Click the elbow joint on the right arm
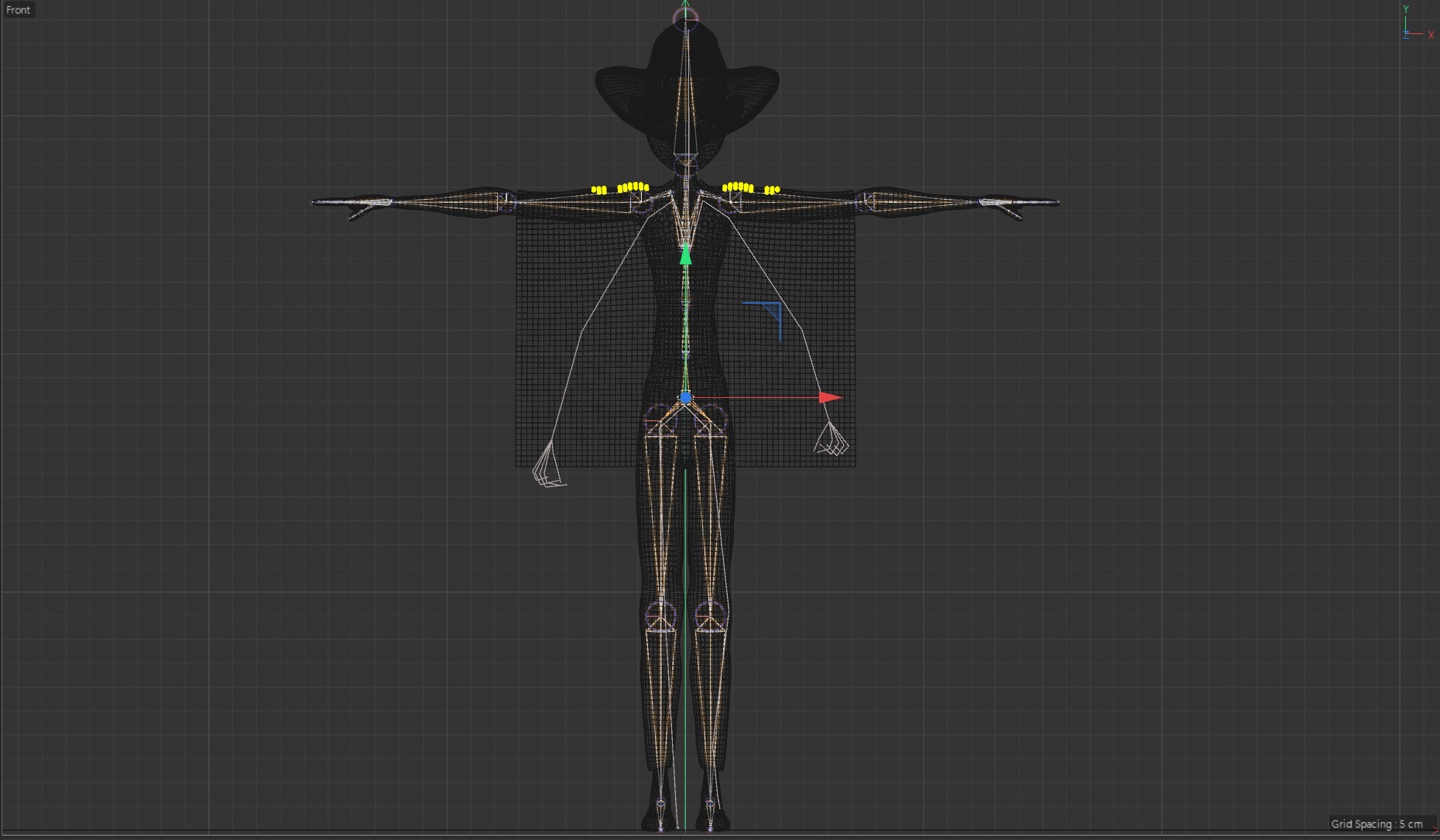1440x840 pixels. [x=866, y=202]
